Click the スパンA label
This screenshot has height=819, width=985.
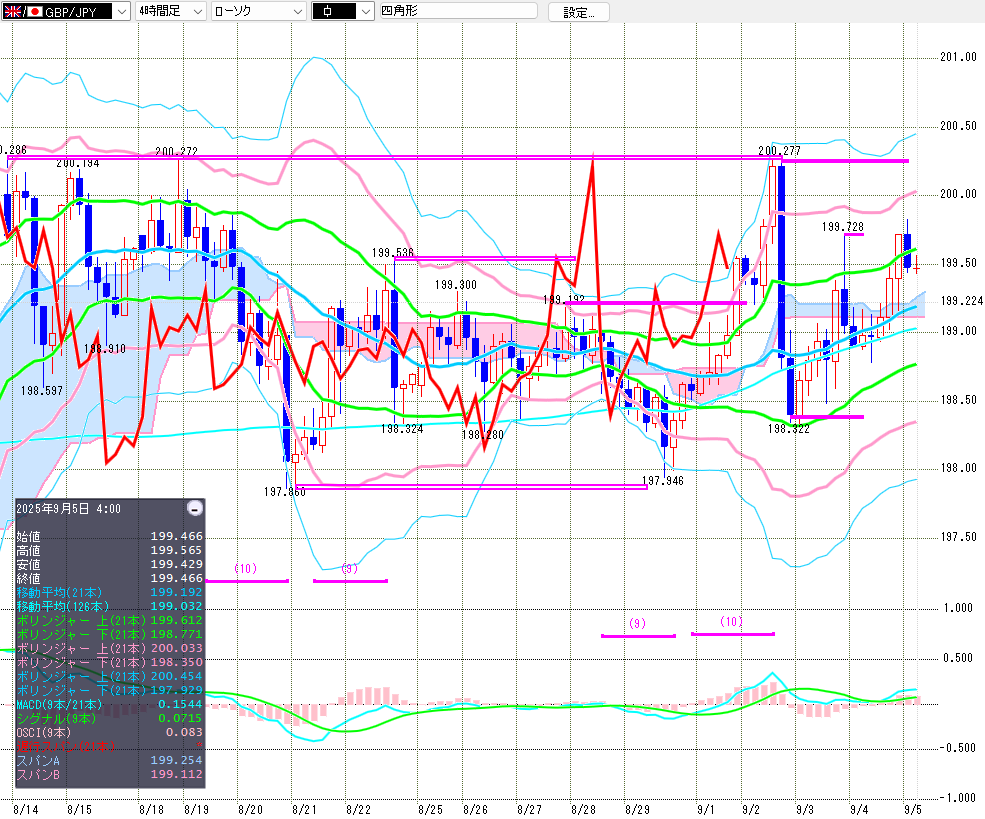pos(38,760)
